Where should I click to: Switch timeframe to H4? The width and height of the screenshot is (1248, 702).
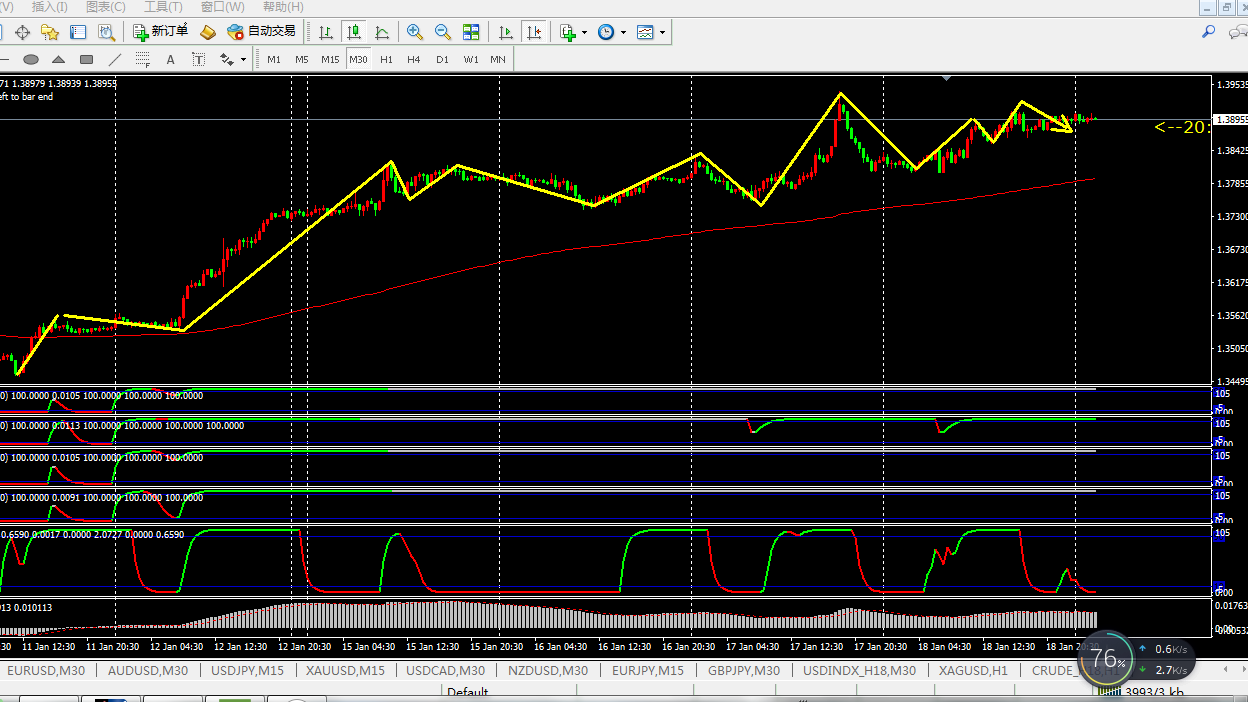click(x=414, y=59)
